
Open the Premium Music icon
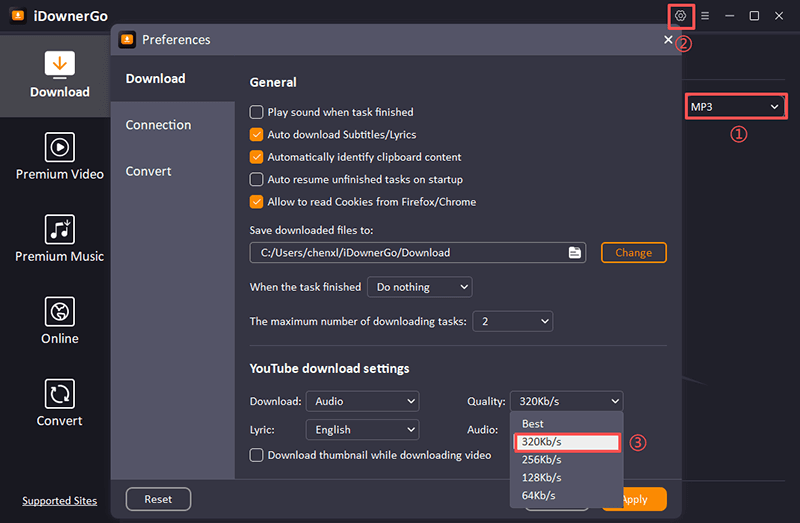coord(60,229)
